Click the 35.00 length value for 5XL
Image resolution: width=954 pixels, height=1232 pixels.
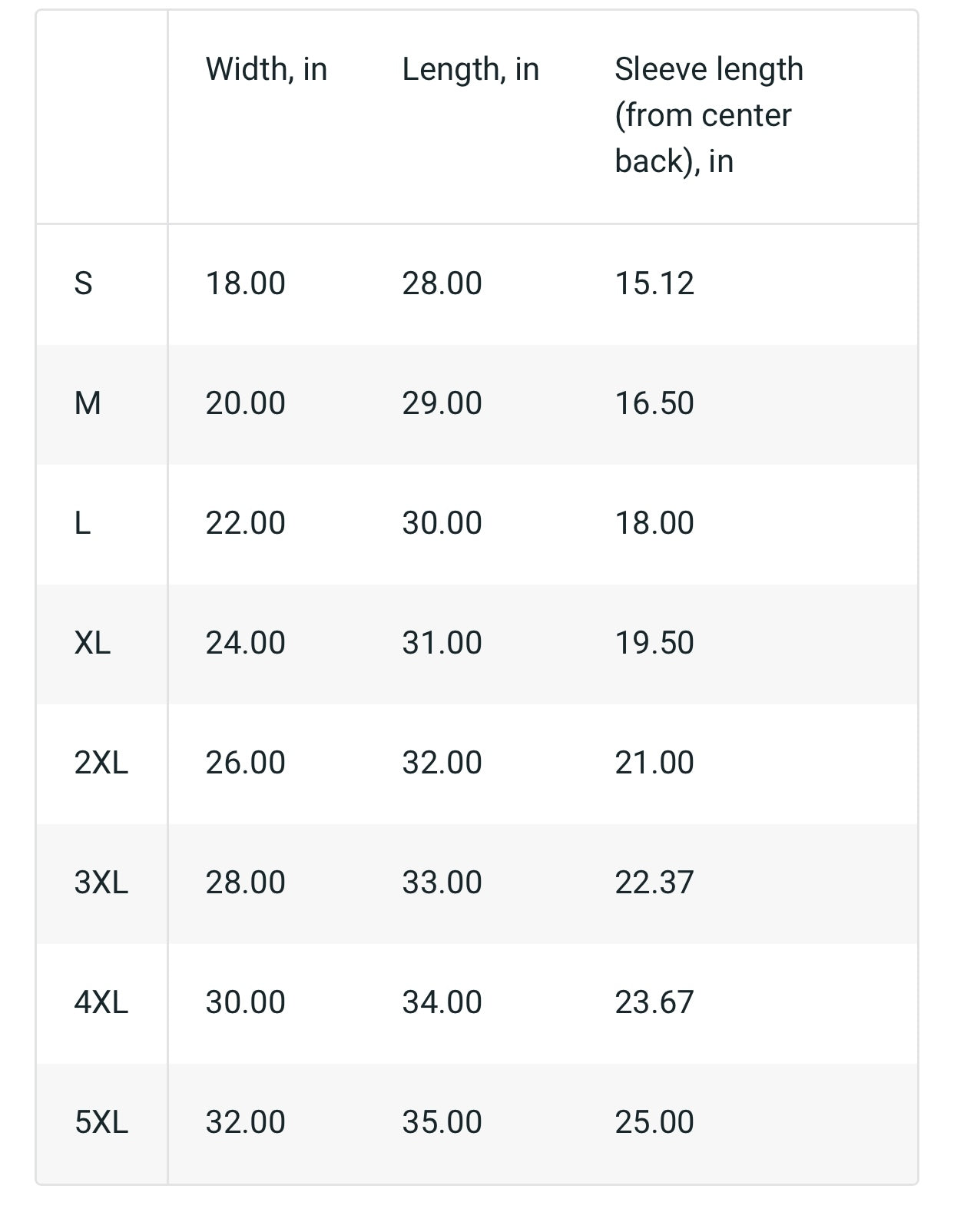442,1122
